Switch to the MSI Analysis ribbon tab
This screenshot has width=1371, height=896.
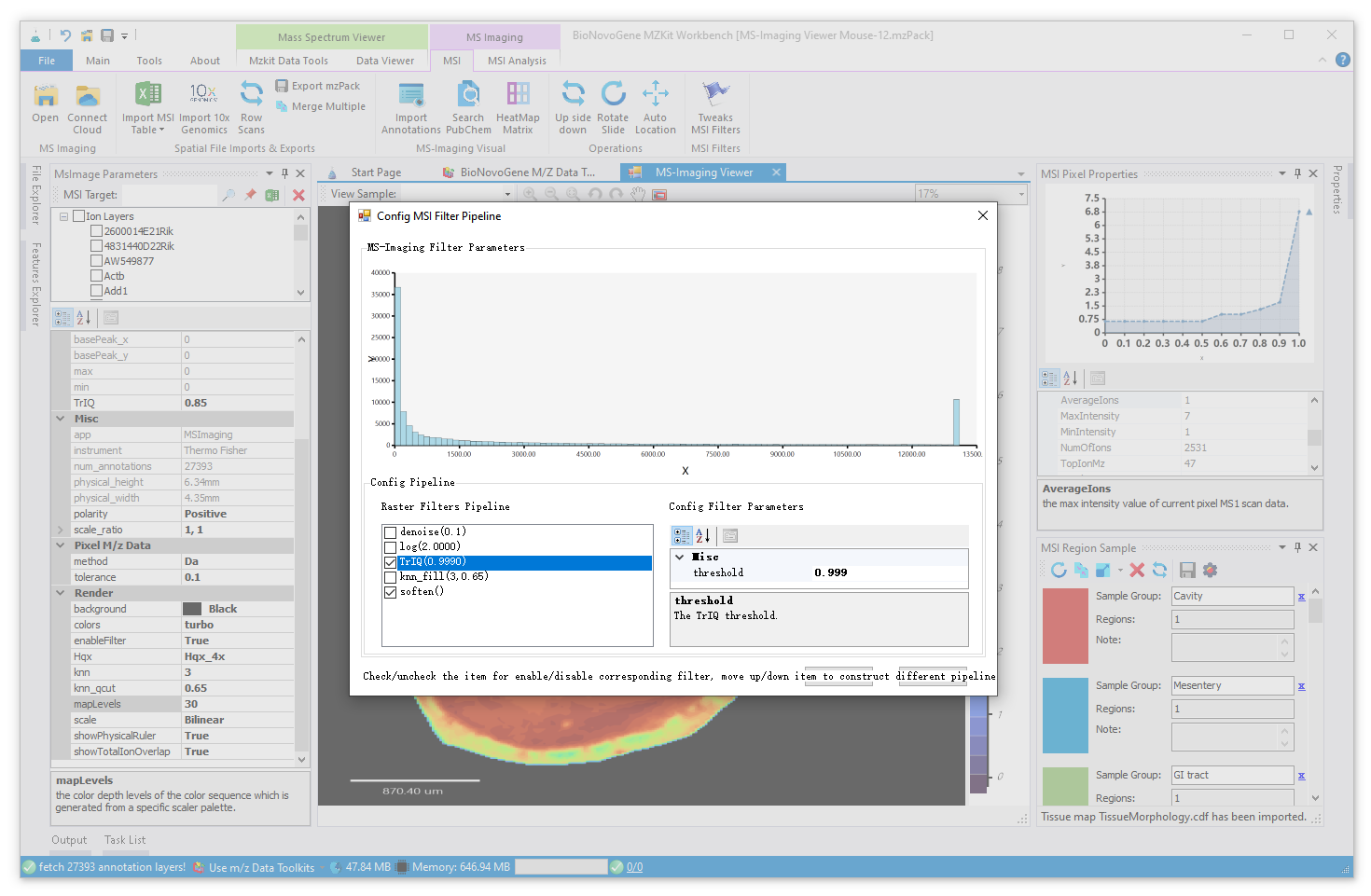517,61
